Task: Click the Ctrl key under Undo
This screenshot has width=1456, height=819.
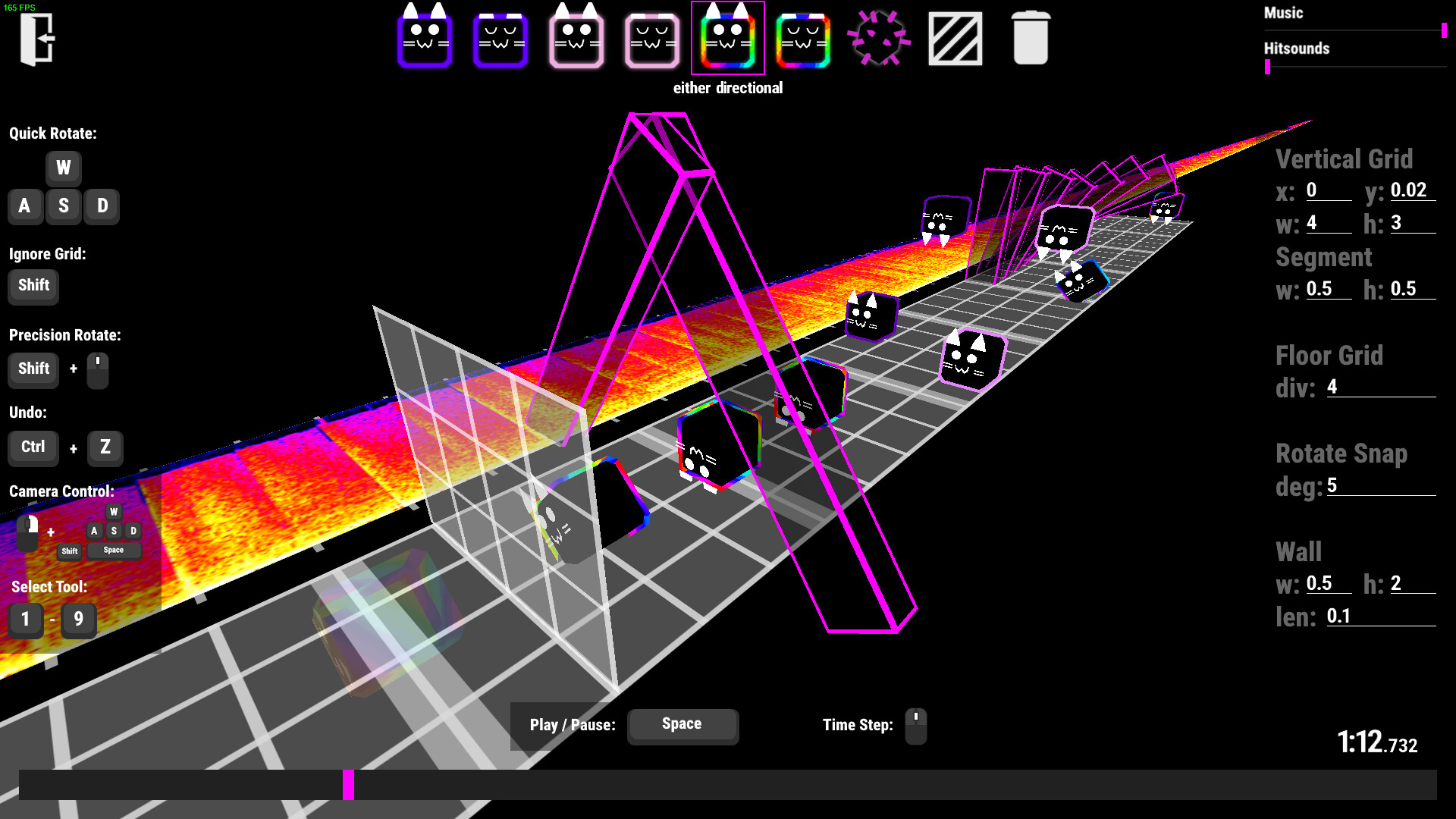Action: [33, 447]
